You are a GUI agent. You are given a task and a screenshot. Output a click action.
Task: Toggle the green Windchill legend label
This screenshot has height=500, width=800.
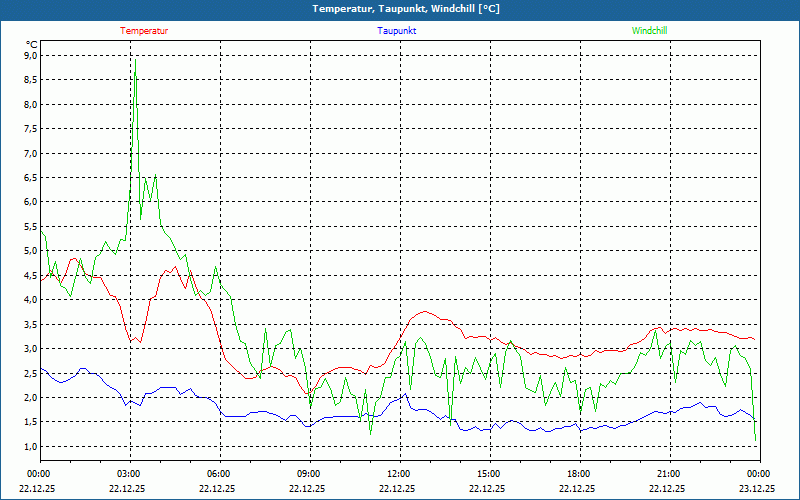point(650,31)
